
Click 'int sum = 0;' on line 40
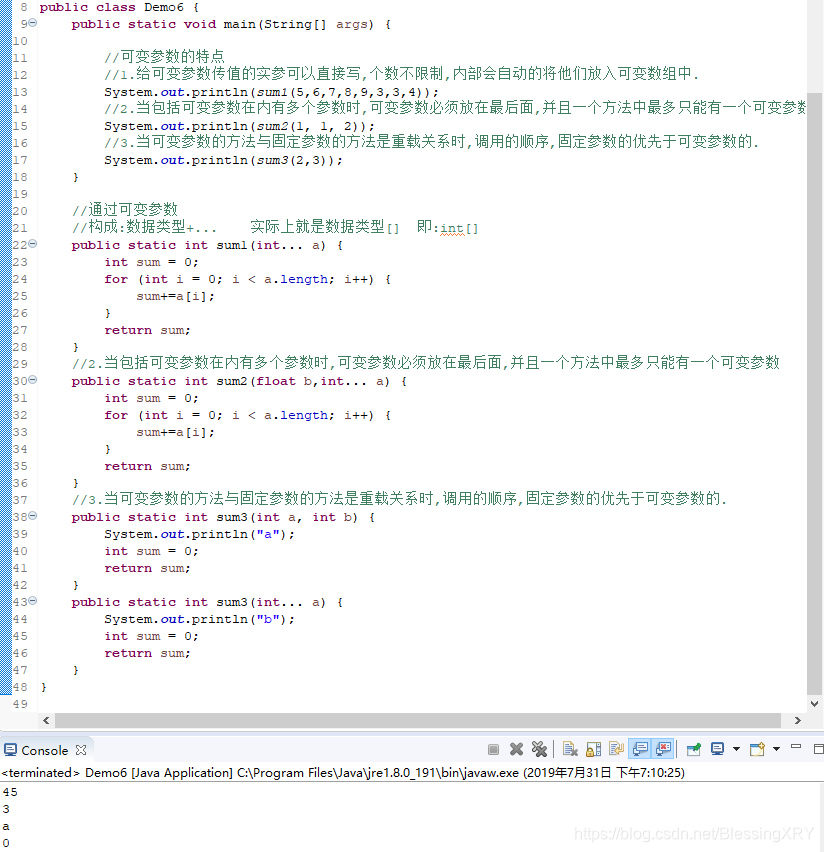pyautogui.click(x=152, y=551)
